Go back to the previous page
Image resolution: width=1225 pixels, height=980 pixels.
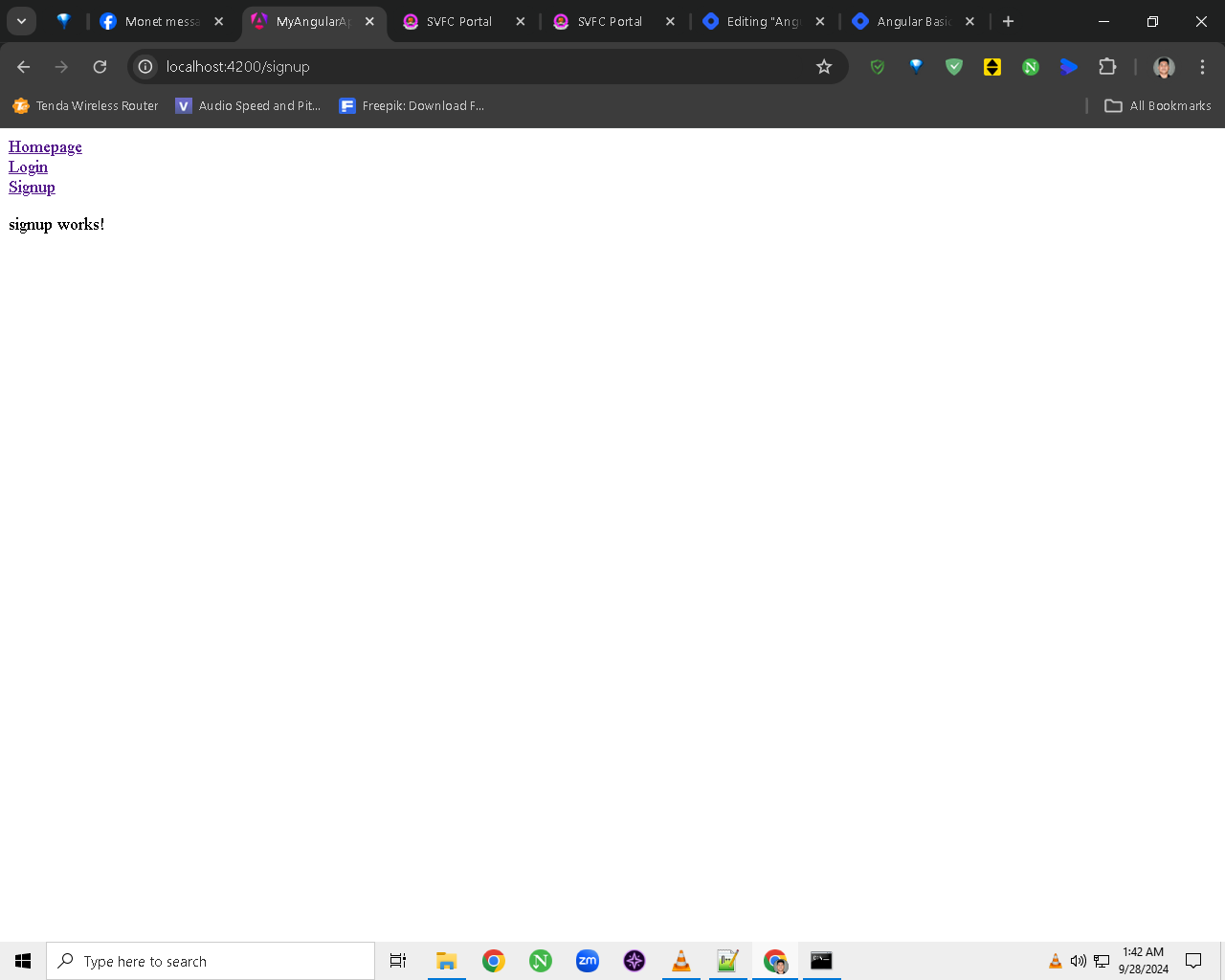[24, 67]
